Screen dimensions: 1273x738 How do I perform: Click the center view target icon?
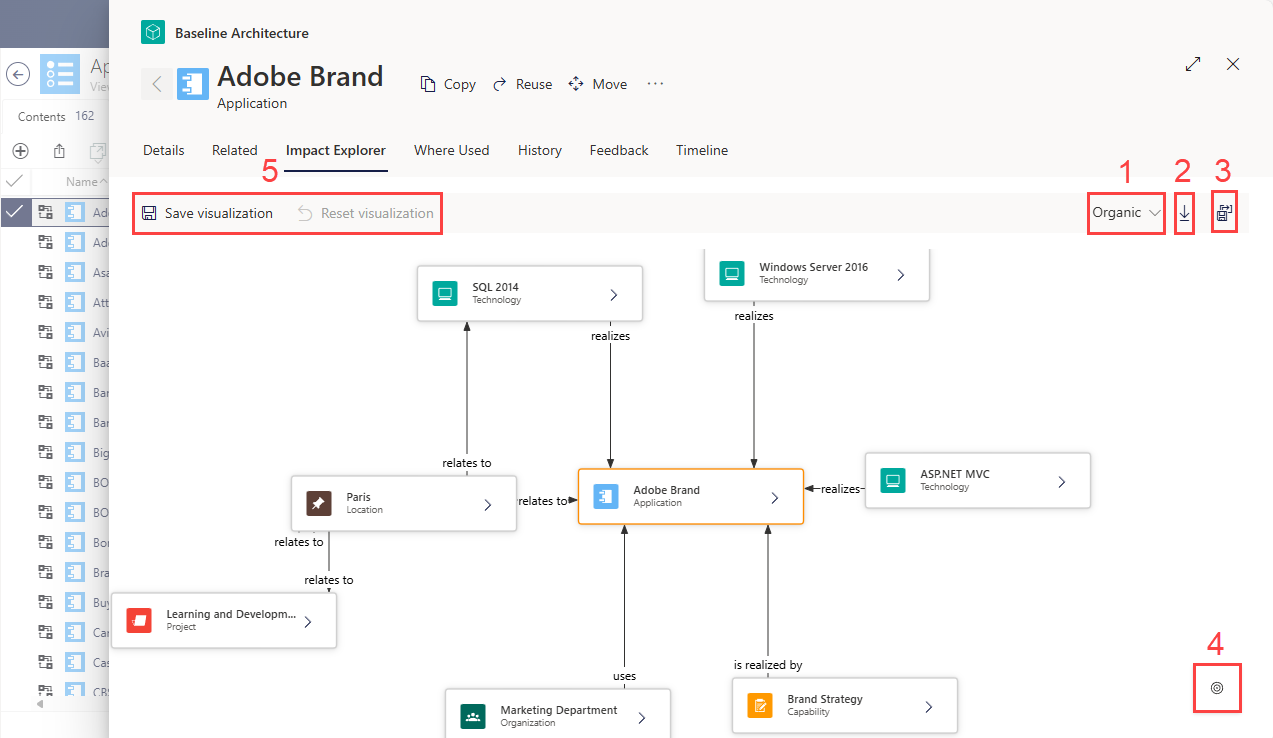click(1217, 688)
